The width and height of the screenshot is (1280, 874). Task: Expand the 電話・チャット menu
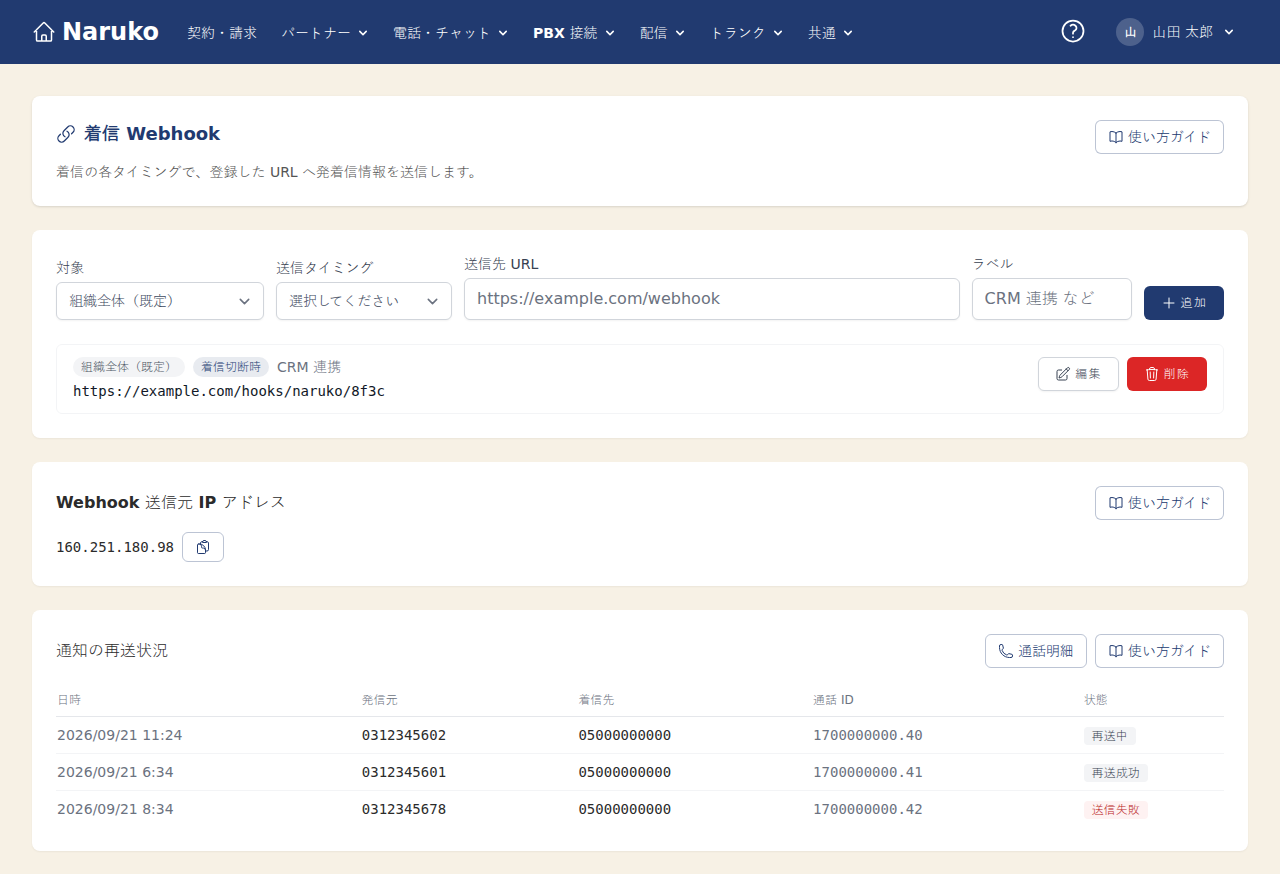tap(451, 32)
